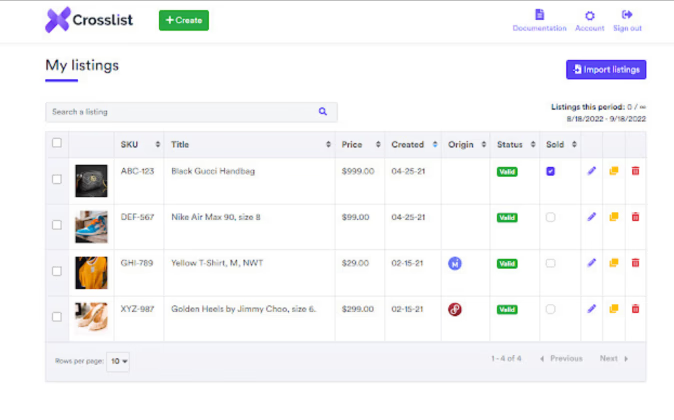Screen dimensions: 674x420
Task: Edit the Black Gucci Handbag listing
Action: coord(592,171)
